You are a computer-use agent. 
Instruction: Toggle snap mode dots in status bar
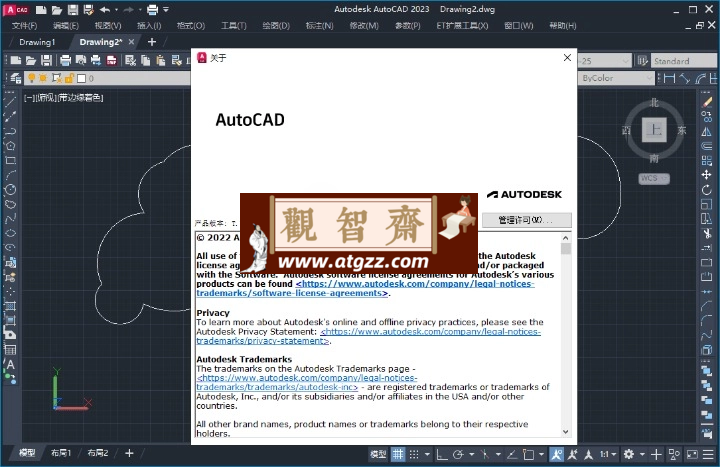(414, 455)
